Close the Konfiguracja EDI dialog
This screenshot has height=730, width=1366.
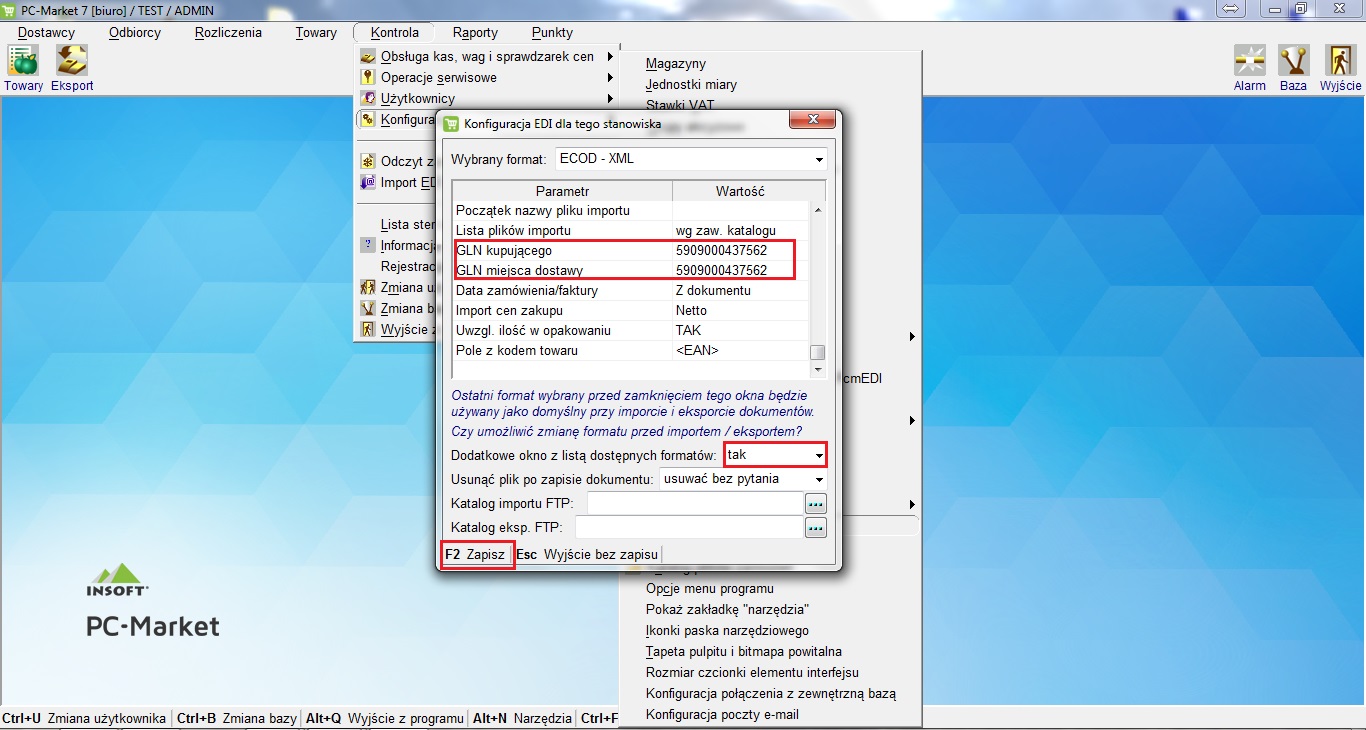tap(811, 121)
